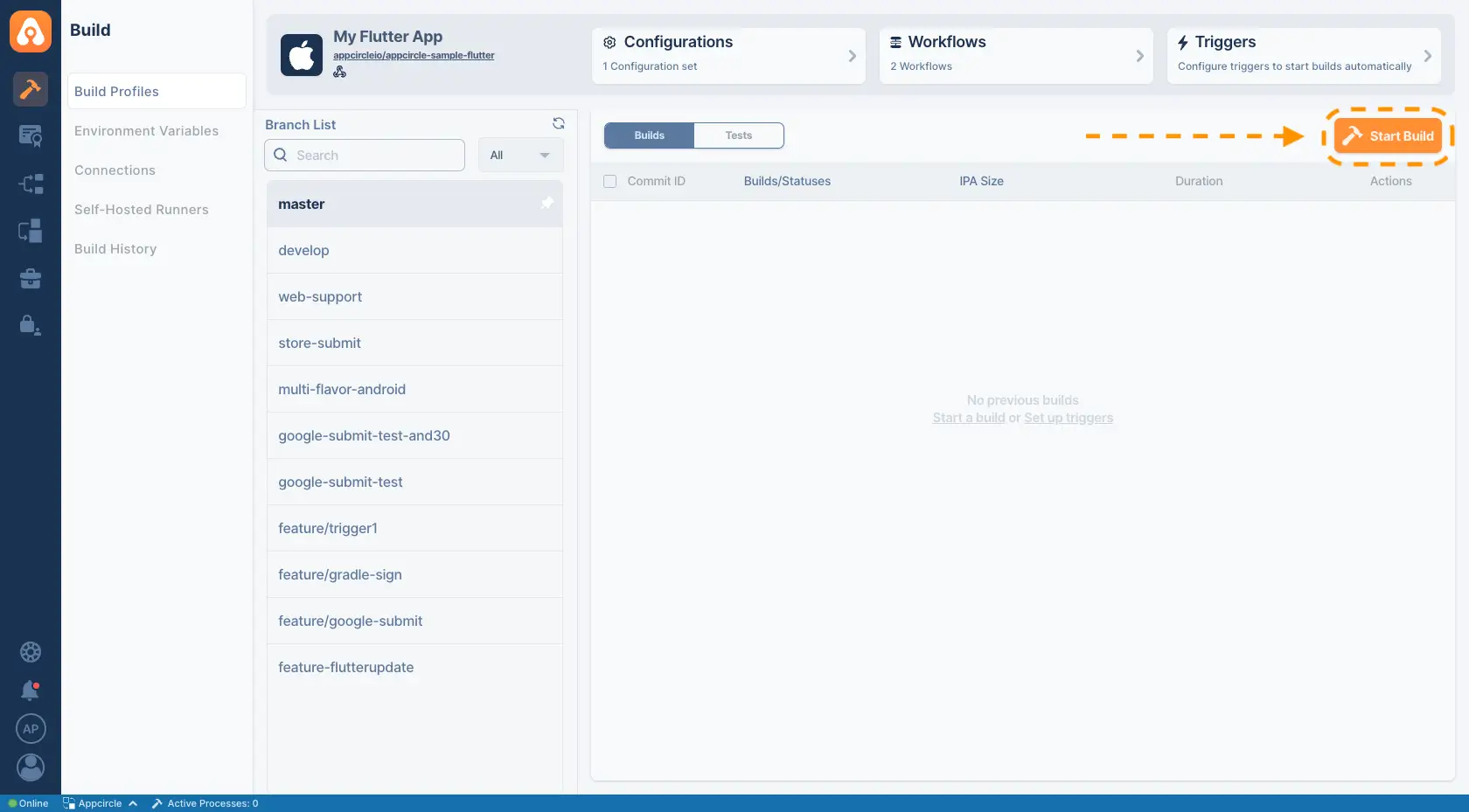Expand the Appcircle caret in the status bar

[x=133, y=803]
